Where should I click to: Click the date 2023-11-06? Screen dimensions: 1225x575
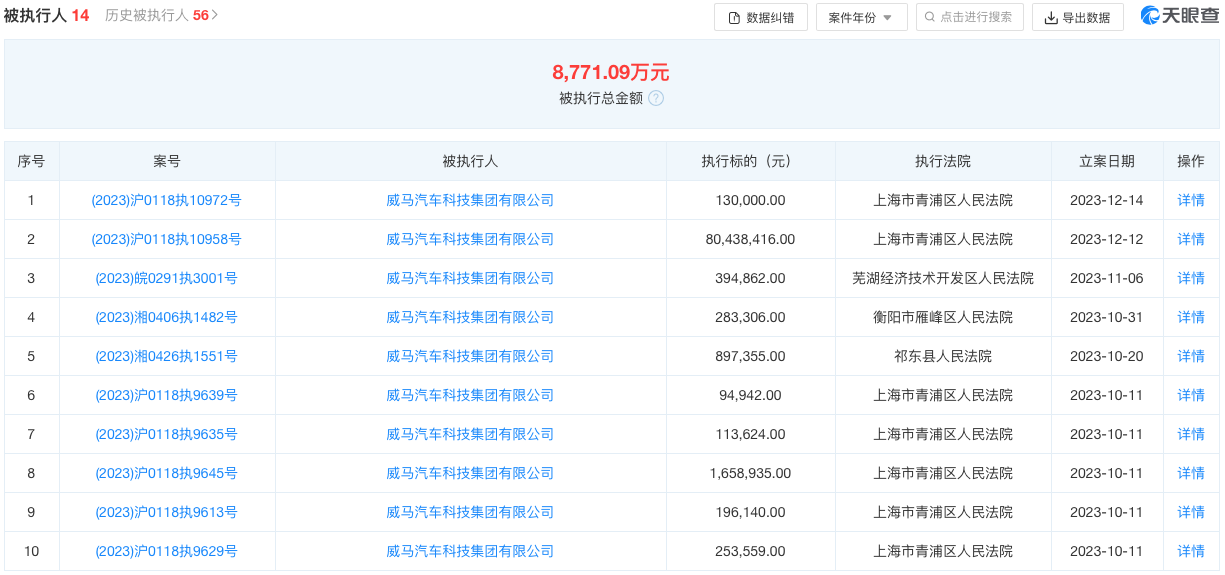pos(1107,278)
